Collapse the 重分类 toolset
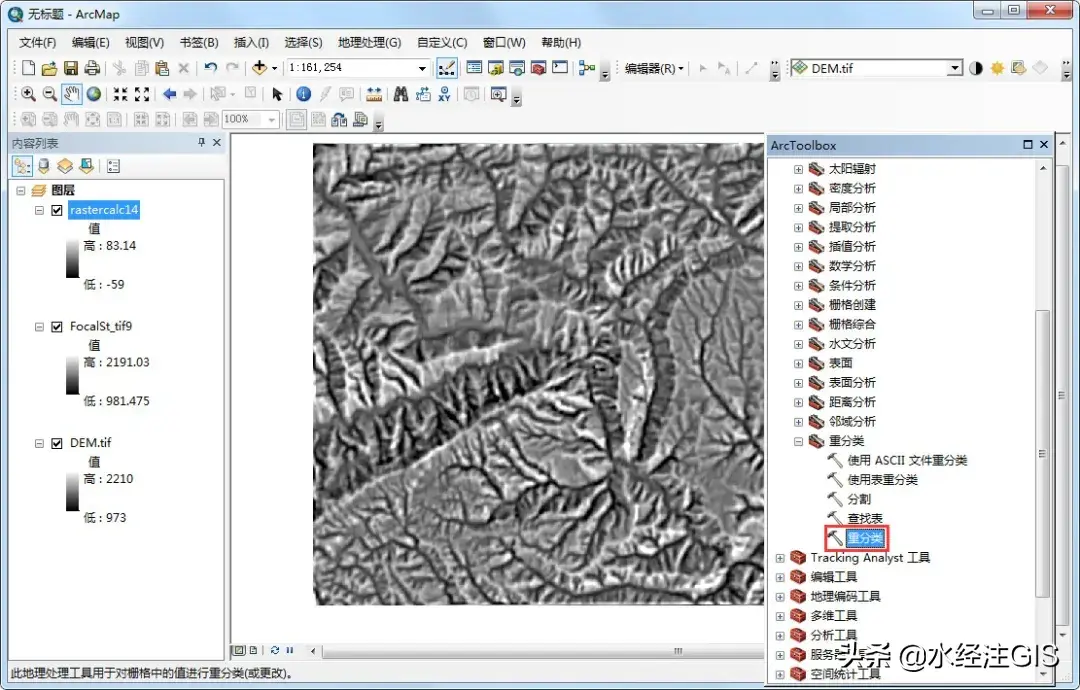 click(798, 441)
